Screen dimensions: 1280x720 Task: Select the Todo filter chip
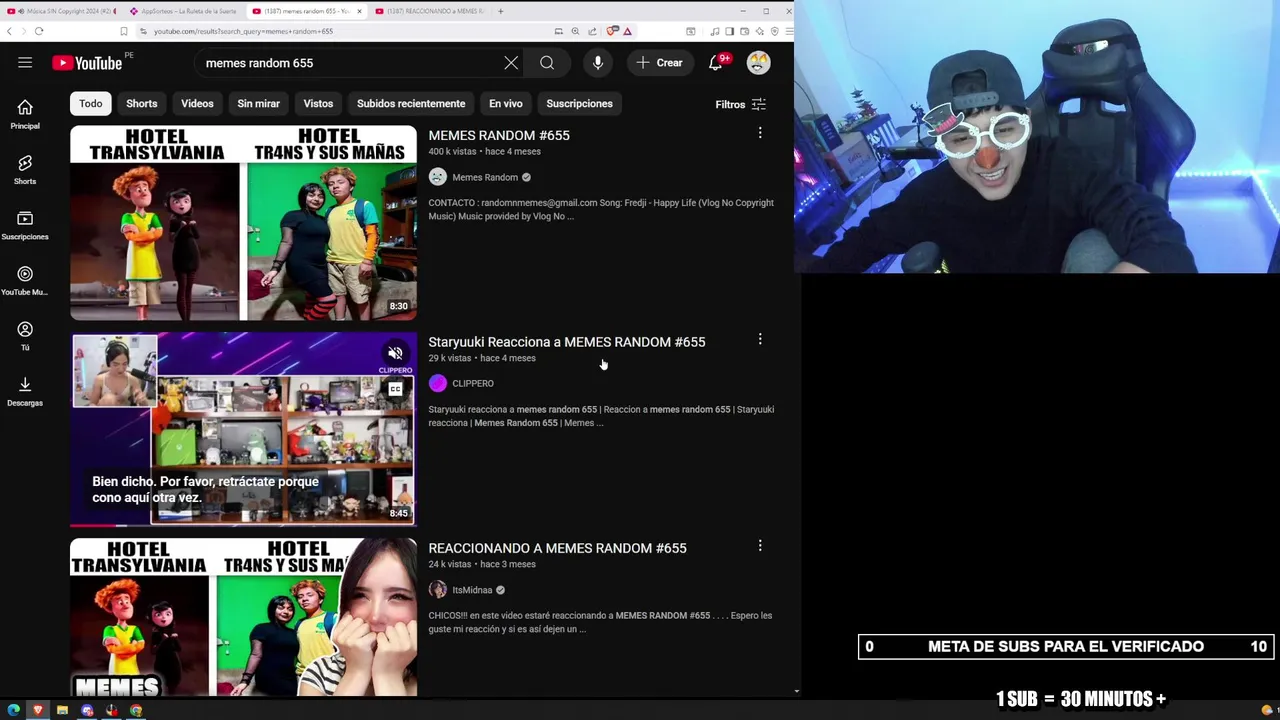point(91,104)
